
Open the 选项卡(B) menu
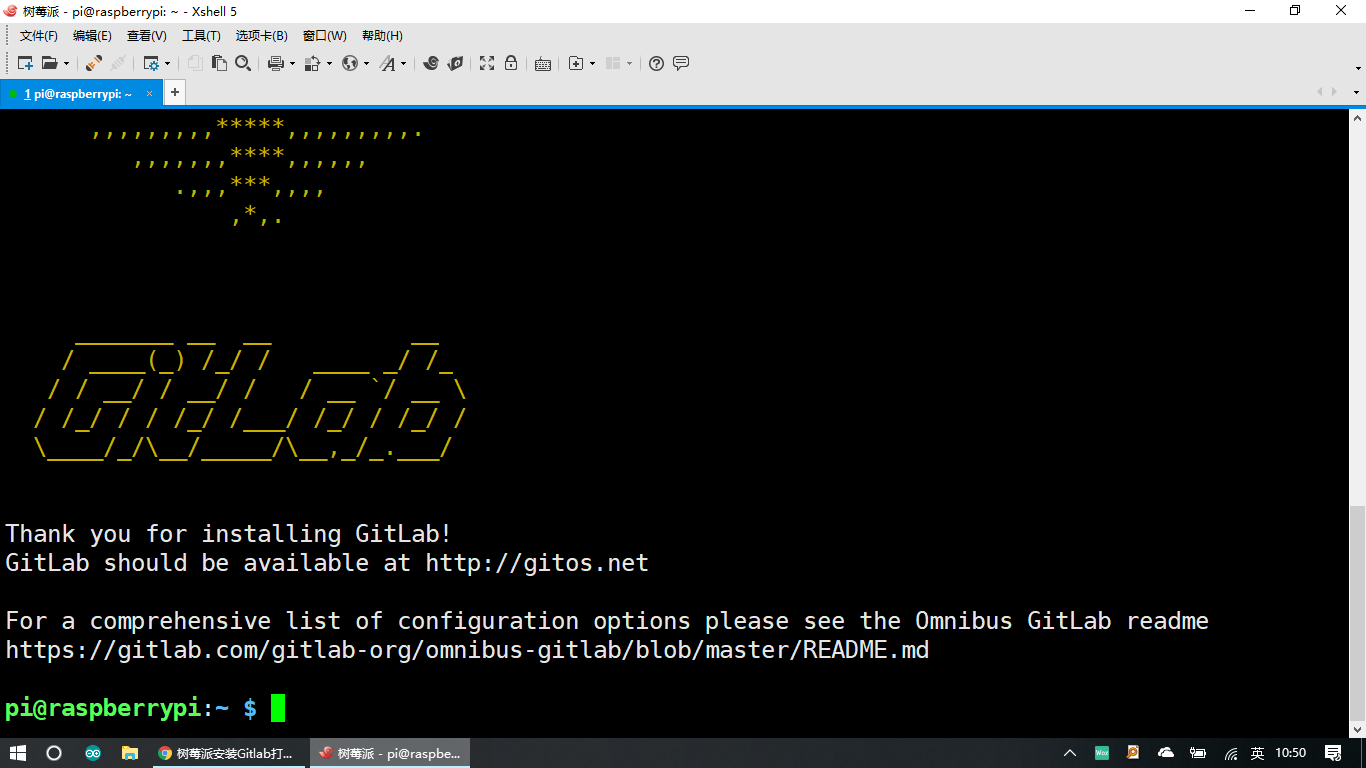(x=262, y=36)
